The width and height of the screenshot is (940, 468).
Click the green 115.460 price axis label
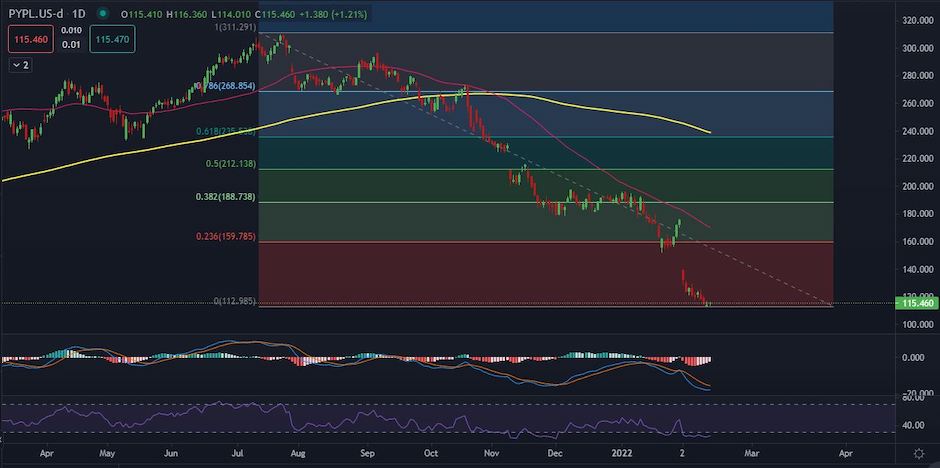point(917,303)
